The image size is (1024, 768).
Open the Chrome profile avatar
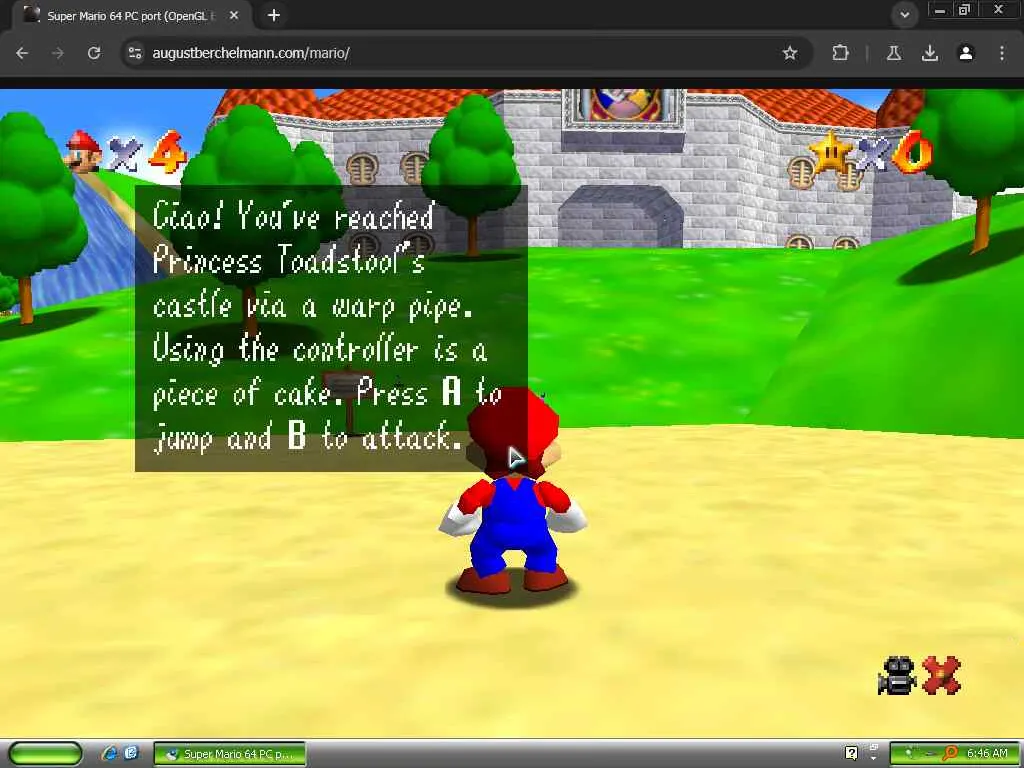coord(966,53)
